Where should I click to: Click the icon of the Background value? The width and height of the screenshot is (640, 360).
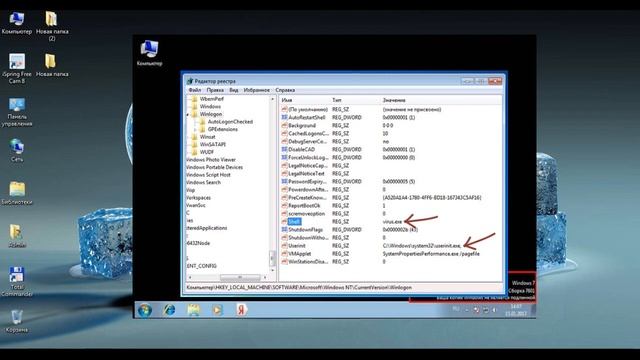284,125
